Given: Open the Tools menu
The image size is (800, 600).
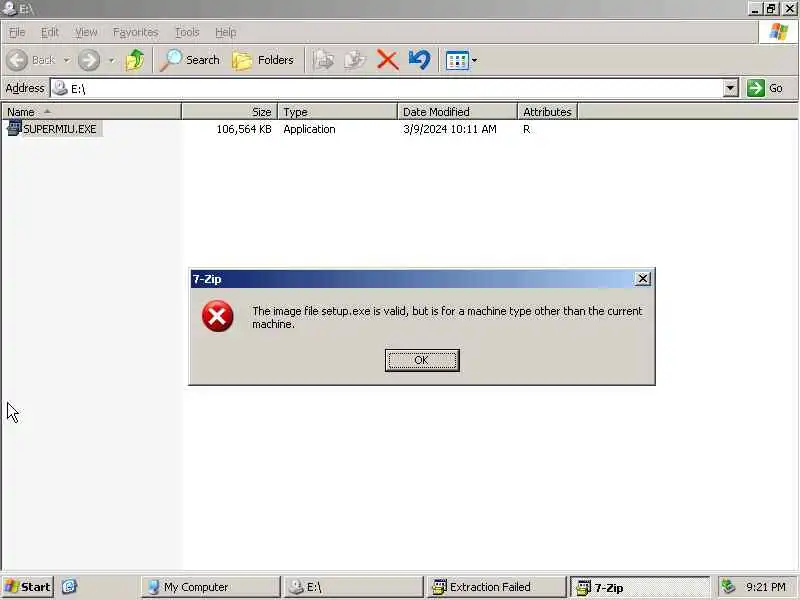Looking at the screenshot, I should point(187,32).
